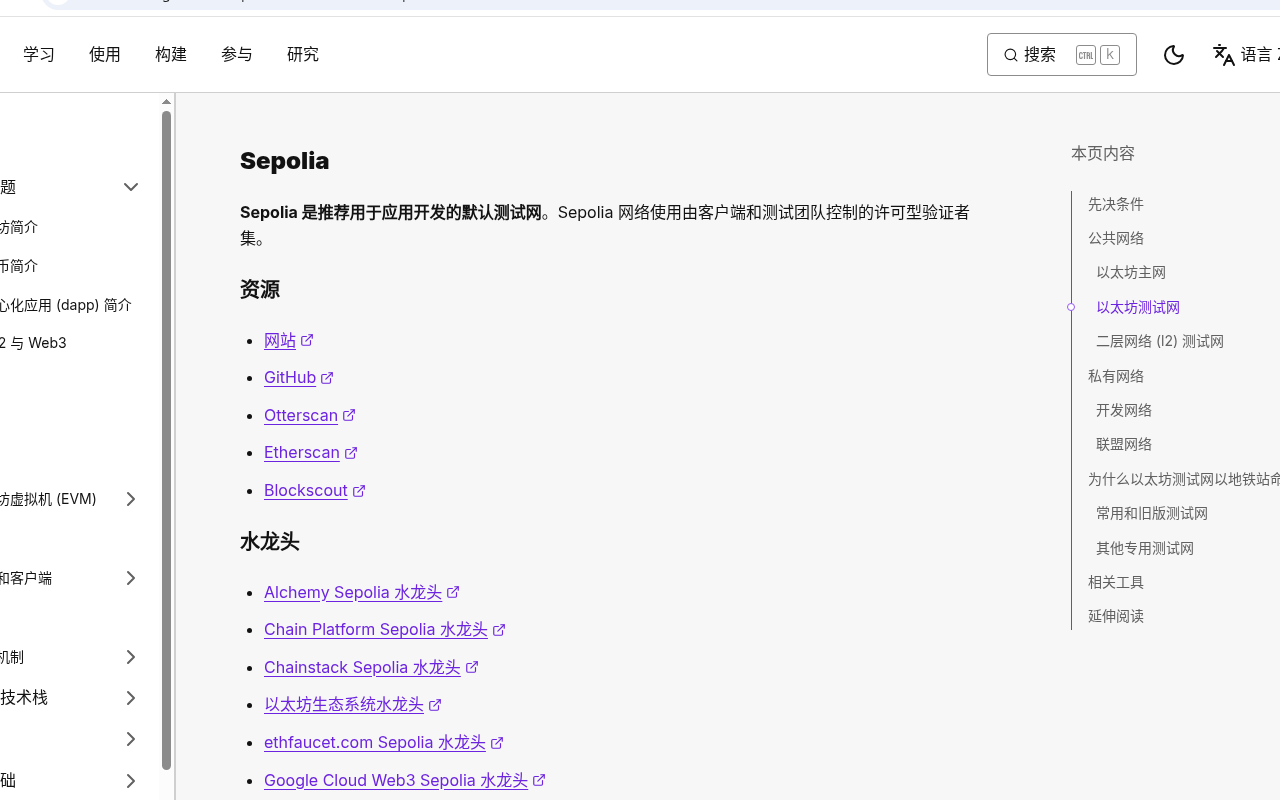Jump to 联盟网络 in page contents
This screenshot has height=800, width=1280.
pyautogui.click(x=1124, y=444)
